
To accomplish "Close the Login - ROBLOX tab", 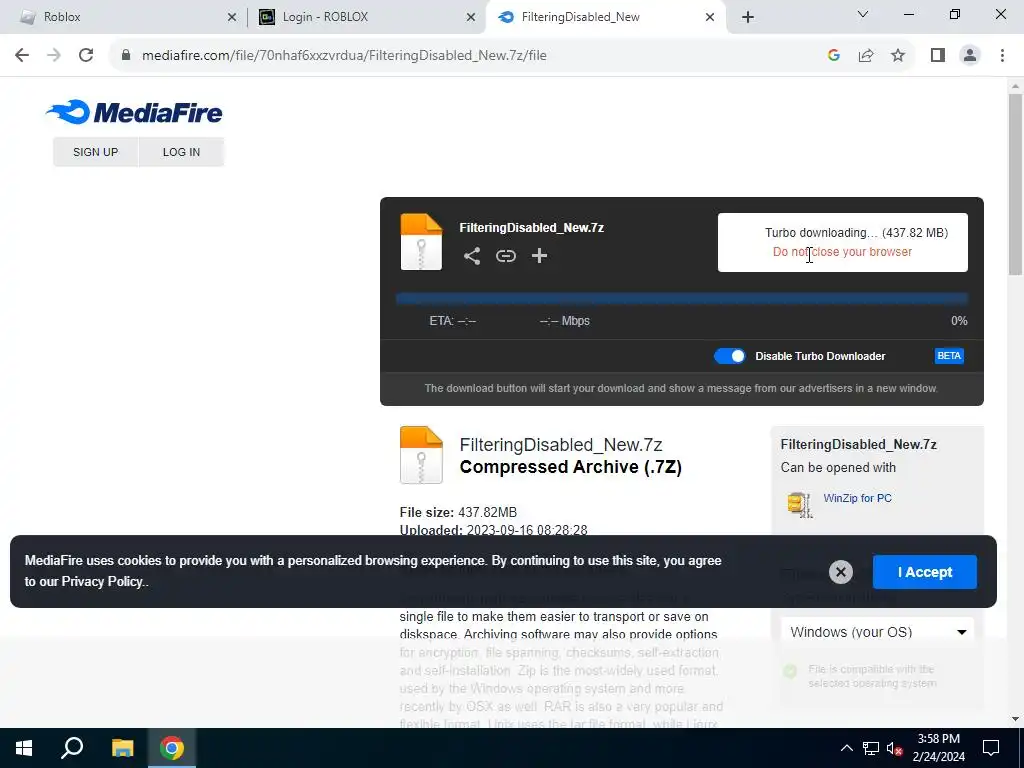I will point(471,18).
